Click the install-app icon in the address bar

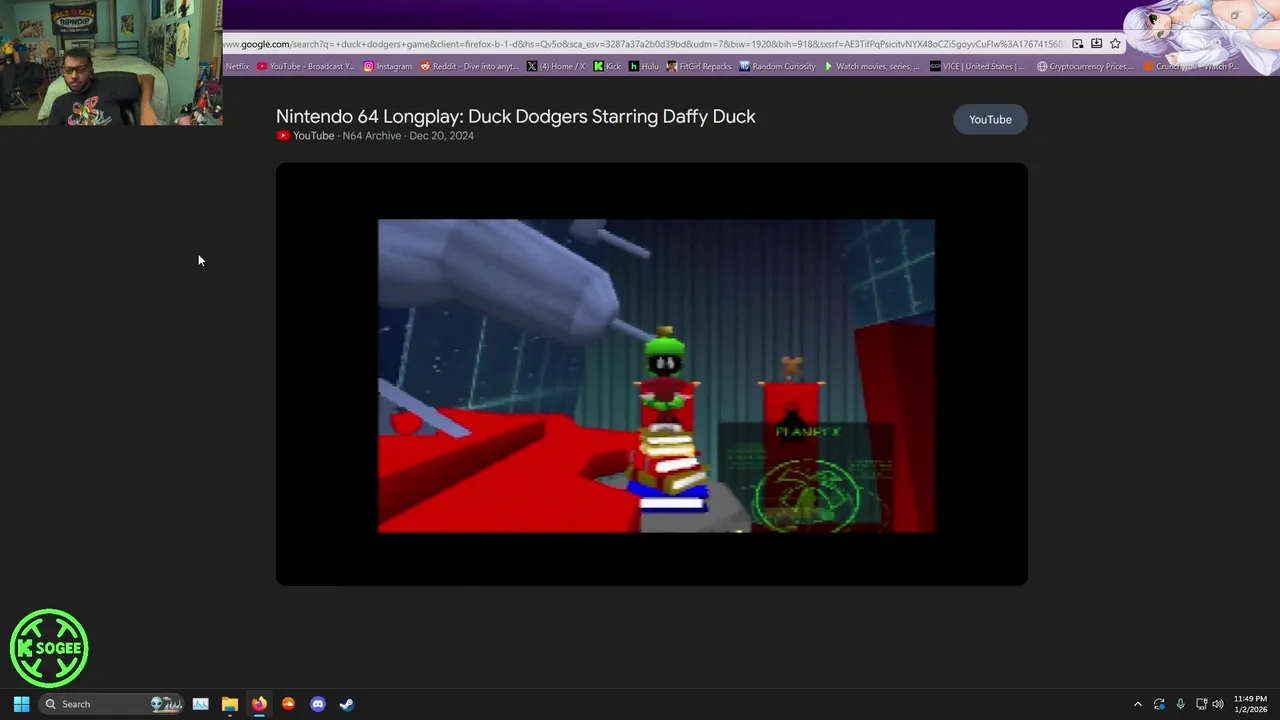tap(1096, 44)
